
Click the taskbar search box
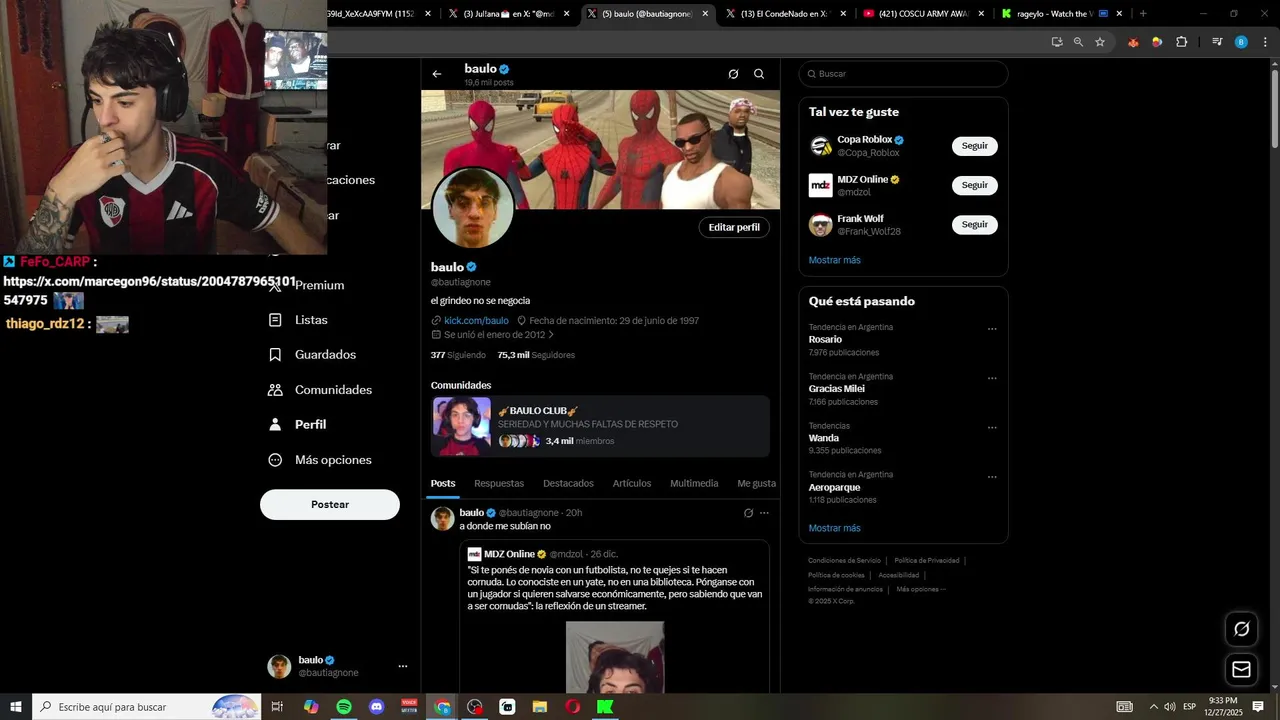tap(146, 707)
